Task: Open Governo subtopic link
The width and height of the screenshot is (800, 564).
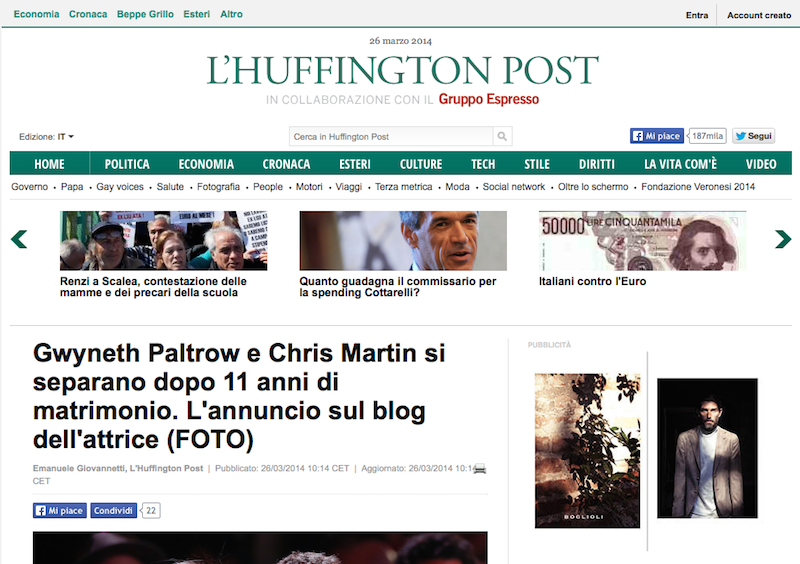Action: coord(30,187)
